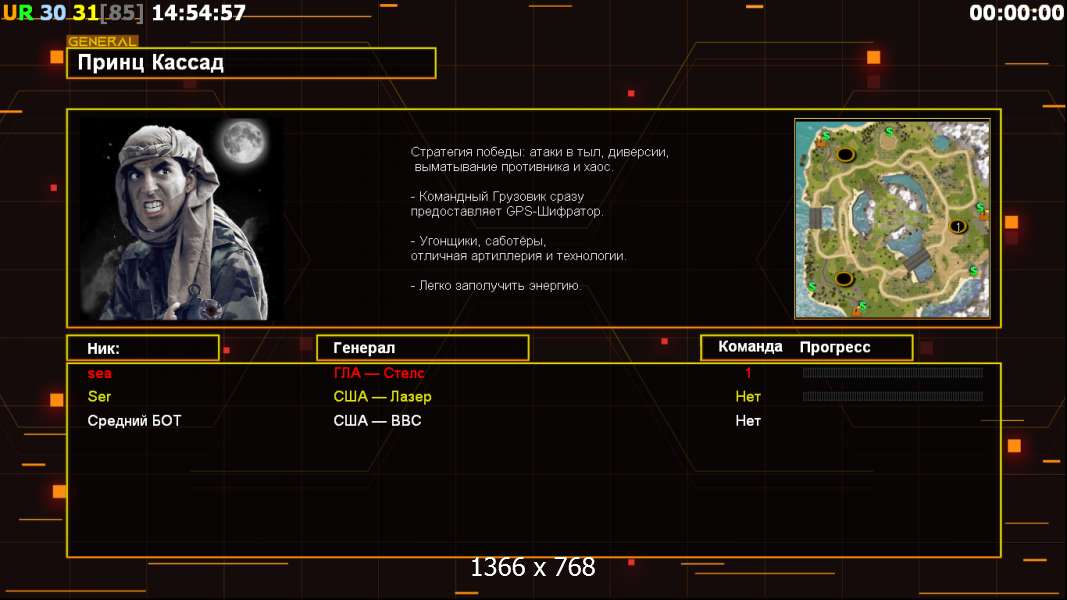The image size is (1067, 600).
Task: Click 'ГЛА — Стелс' general entry
Action: tap(379, 373)
